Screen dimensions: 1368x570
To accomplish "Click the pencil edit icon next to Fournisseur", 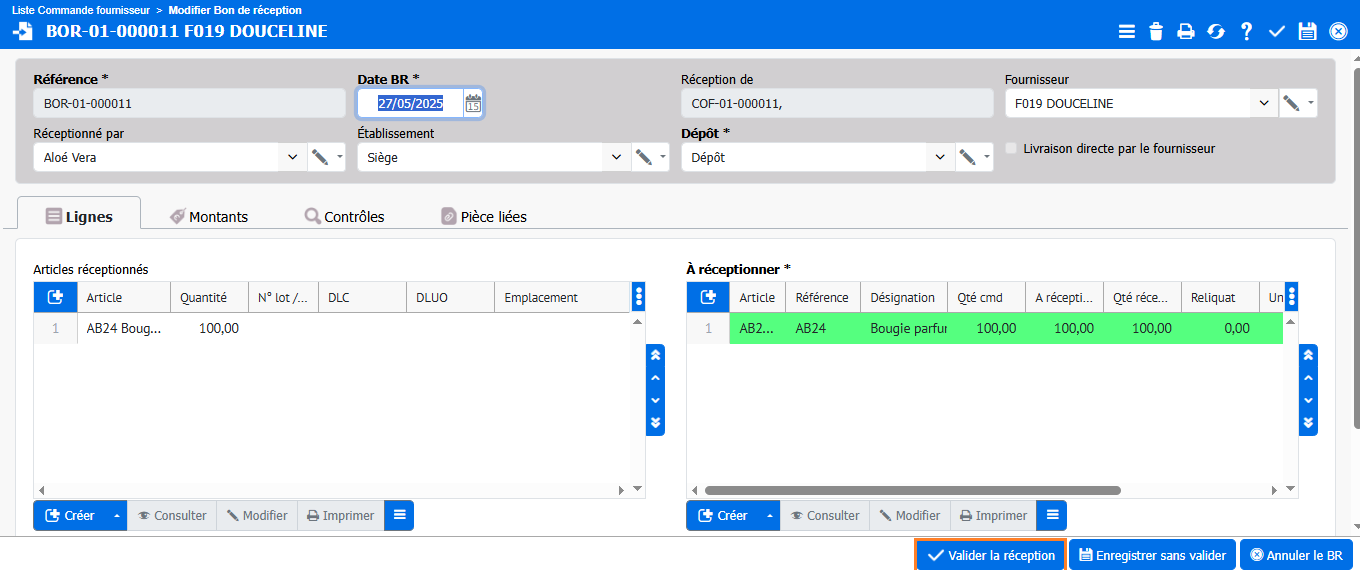I will pos(1291,103).
